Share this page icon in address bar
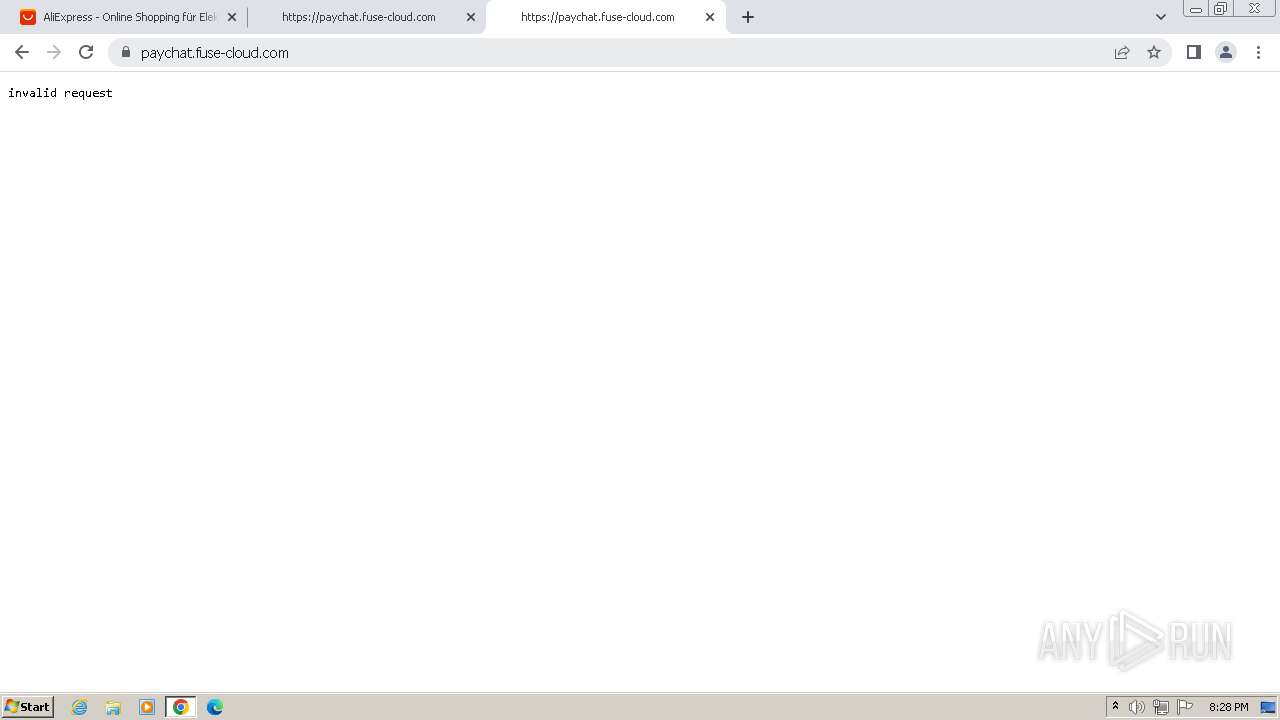1280x720 pixels. (1122, 52)
